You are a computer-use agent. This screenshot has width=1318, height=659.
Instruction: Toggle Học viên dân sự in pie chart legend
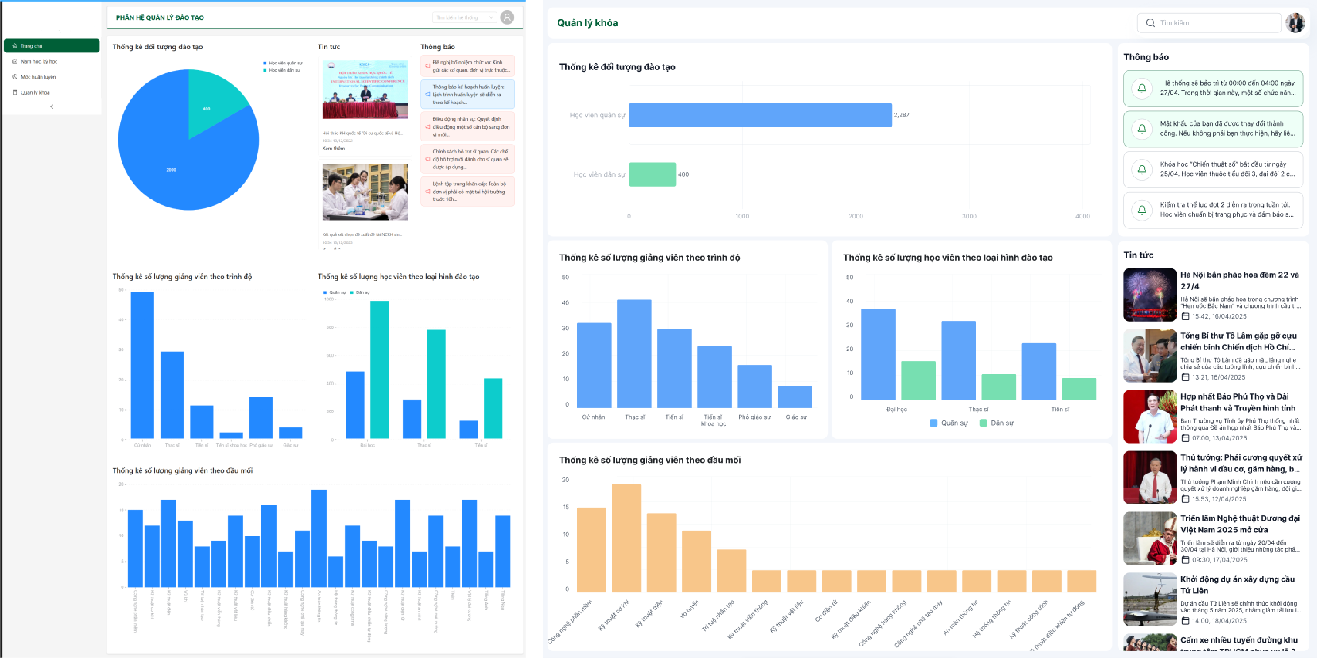[266, 71]
